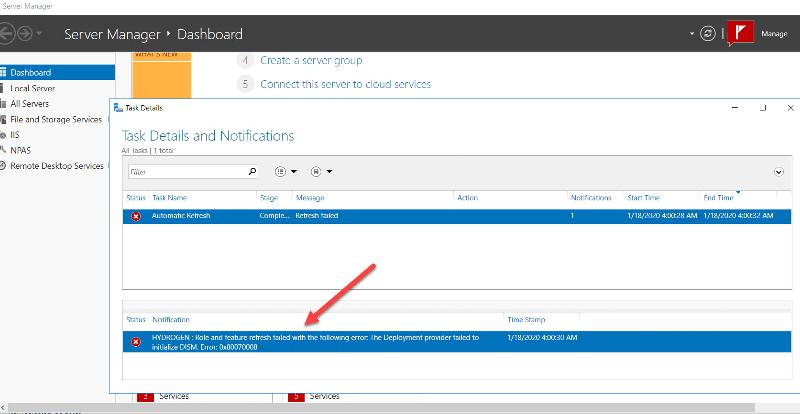Open the dropdown arrow beside the refresh icon
Viewport: 800px width, 414px height.
coord(692,34)
